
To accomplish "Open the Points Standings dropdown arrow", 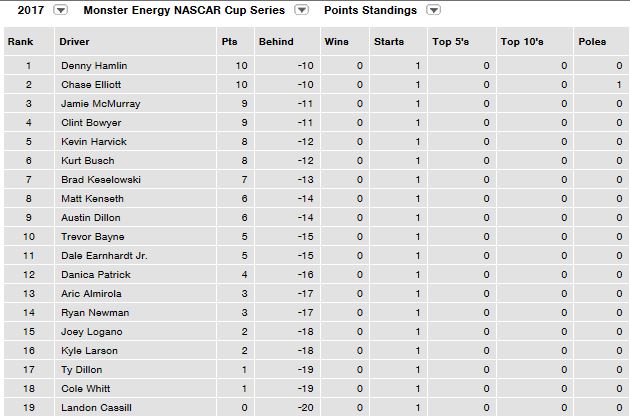I will click(433, 10).
